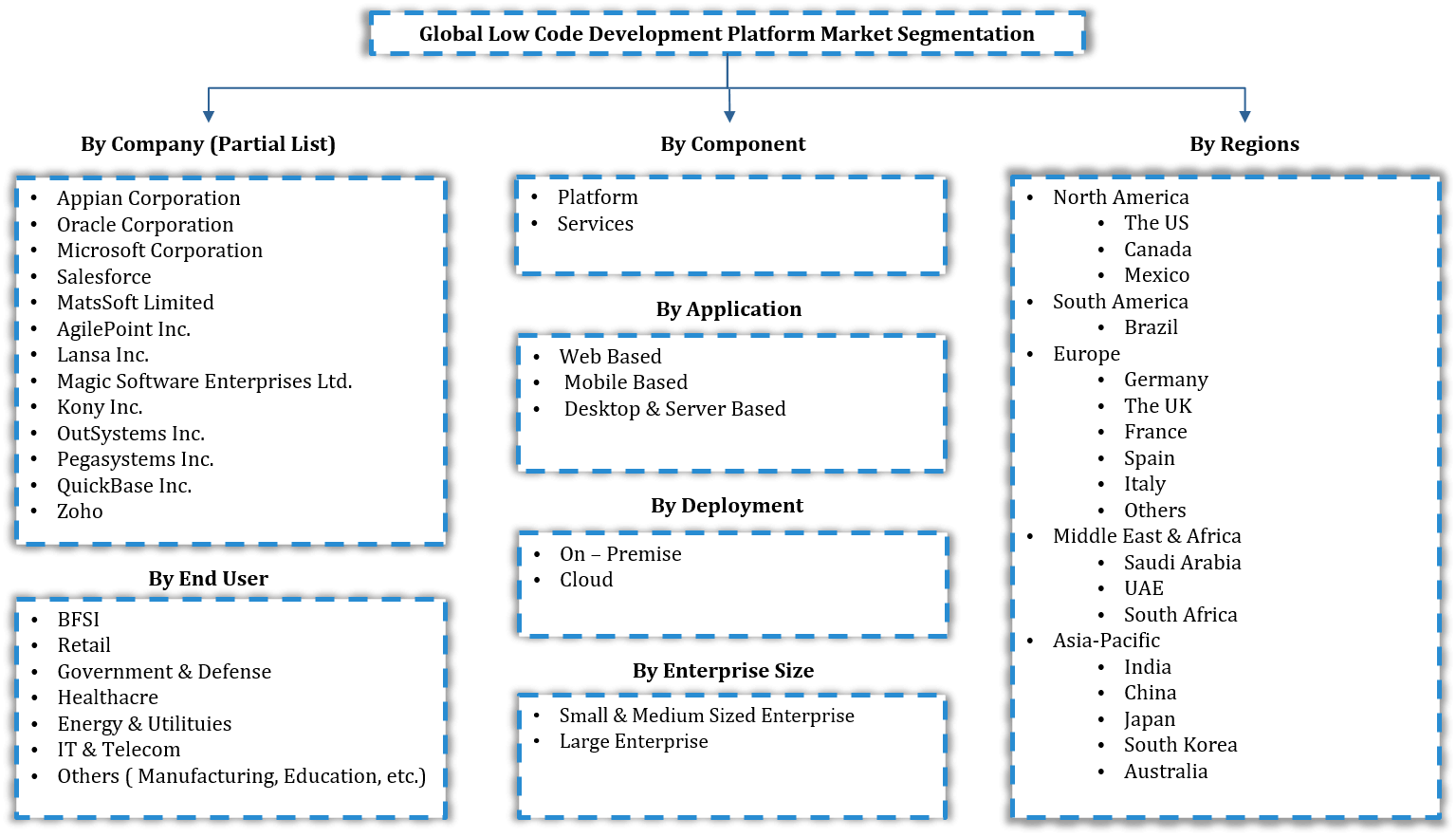The height and width of the screenshot is (837, 1456).
Task: Click 'Platform' in the component box
Action: (x=598, y=197)
